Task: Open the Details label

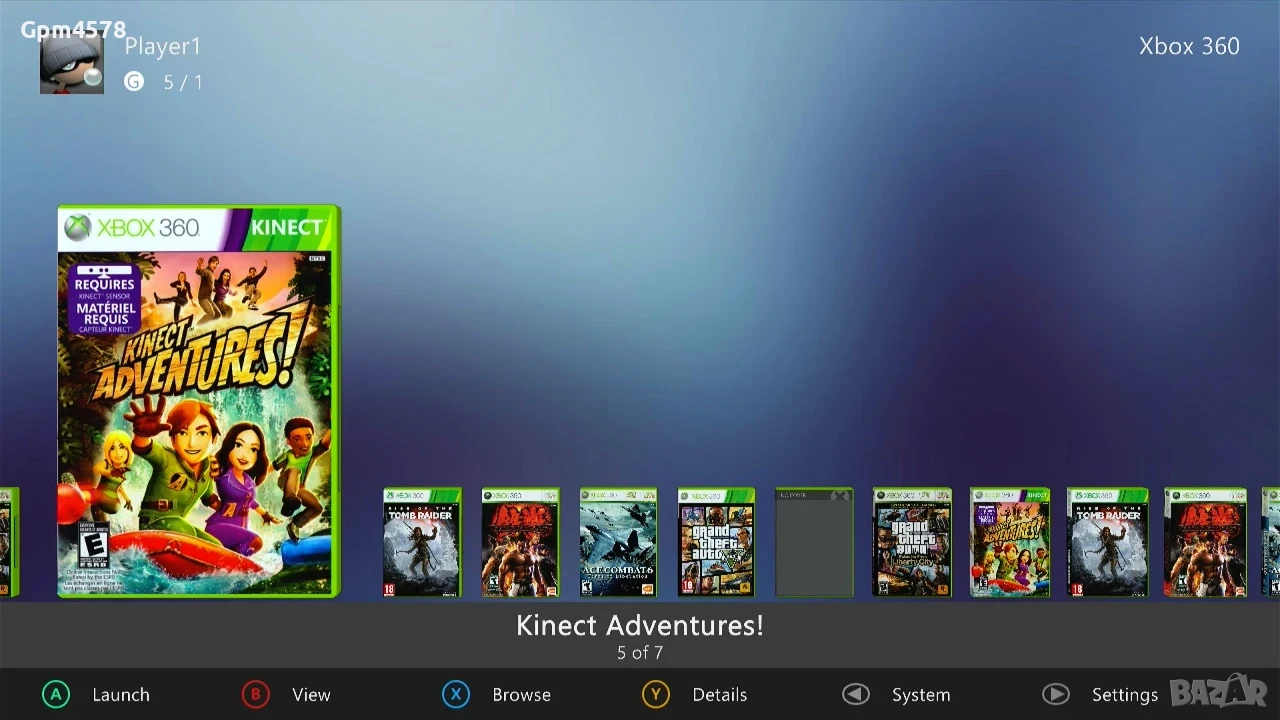Action: click(x=720, y=695)
